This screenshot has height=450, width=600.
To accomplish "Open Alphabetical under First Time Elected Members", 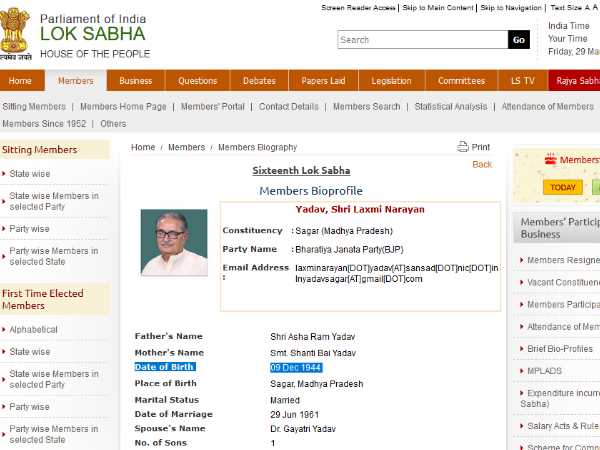I will (33, 329).
